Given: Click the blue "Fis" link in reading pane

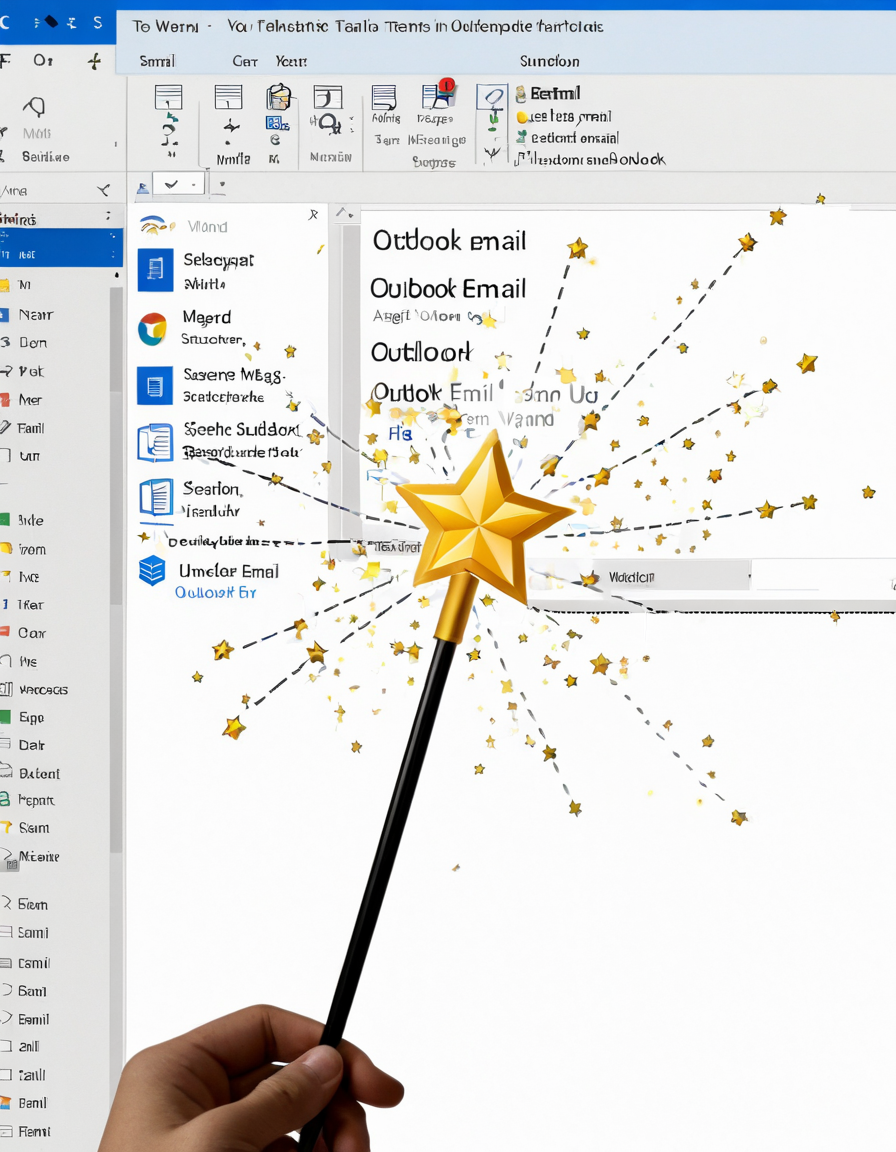Looking at the screenshot, I should (400, 433).
